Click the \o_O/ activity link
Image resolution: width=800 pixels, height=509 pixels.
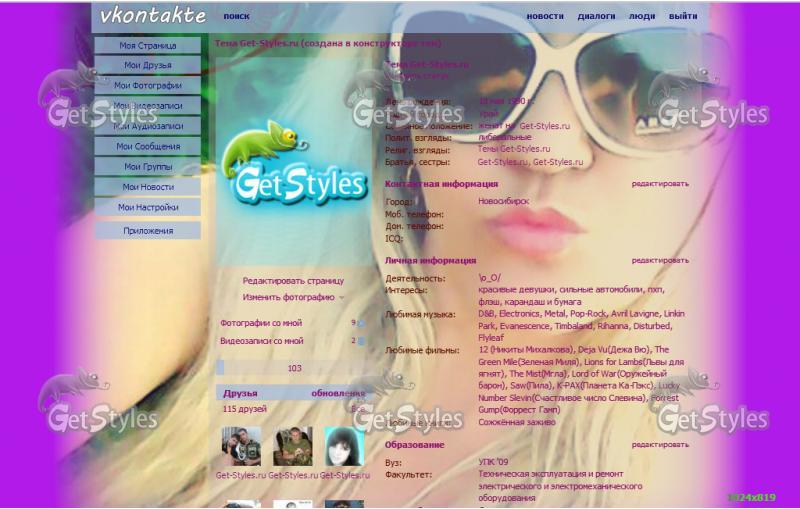point(490,278)
